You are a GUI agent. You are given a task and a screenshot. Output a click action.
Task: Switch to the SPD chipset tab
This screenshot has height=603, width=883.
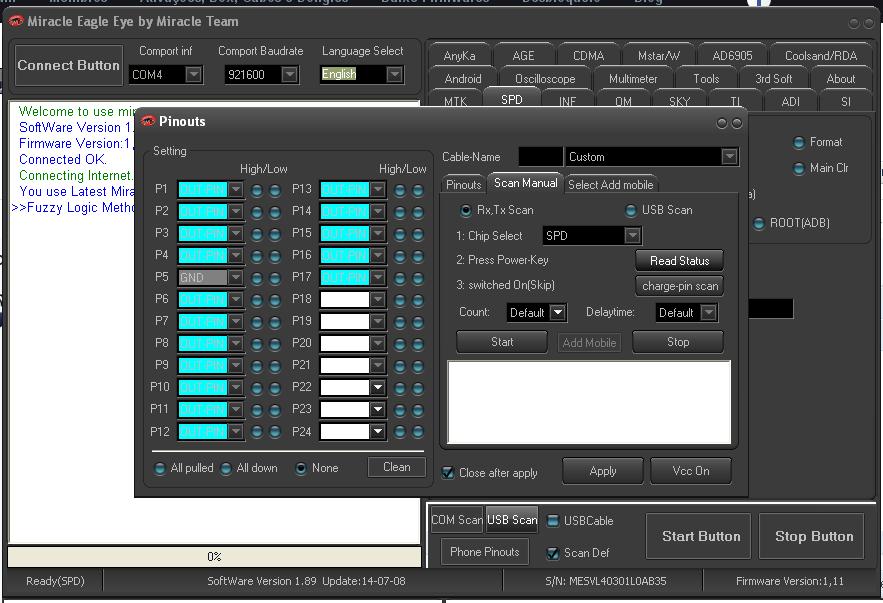pyautogui.click(x=511, y=99)
